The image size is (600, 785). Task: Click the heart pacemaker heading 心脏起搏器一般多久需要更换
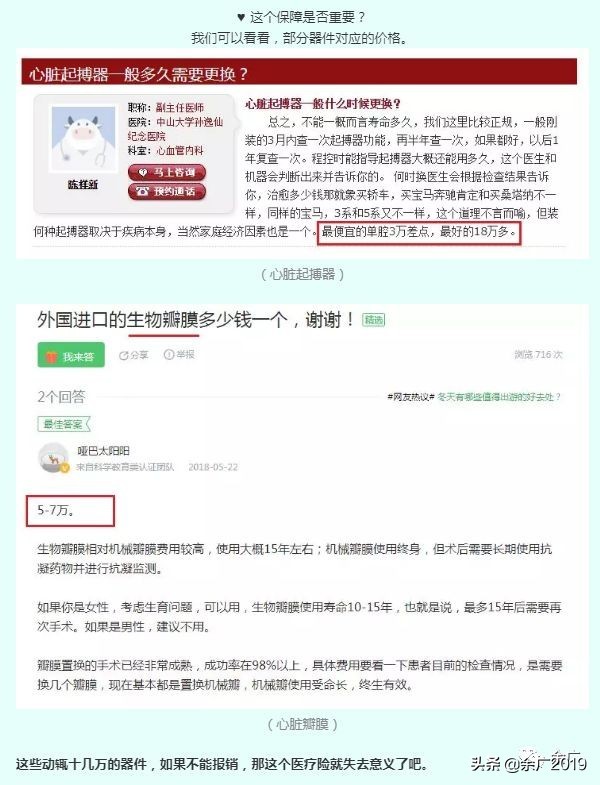pos(138,74)
